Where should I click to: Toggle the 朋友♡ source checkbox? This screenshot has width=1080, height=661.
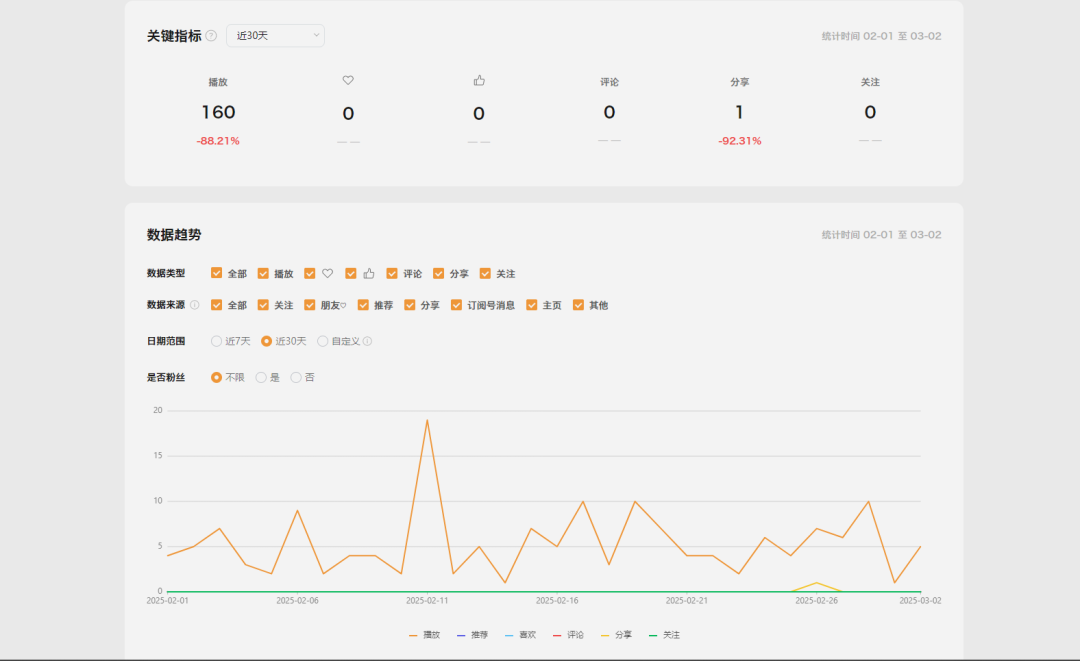click(310, 305)
